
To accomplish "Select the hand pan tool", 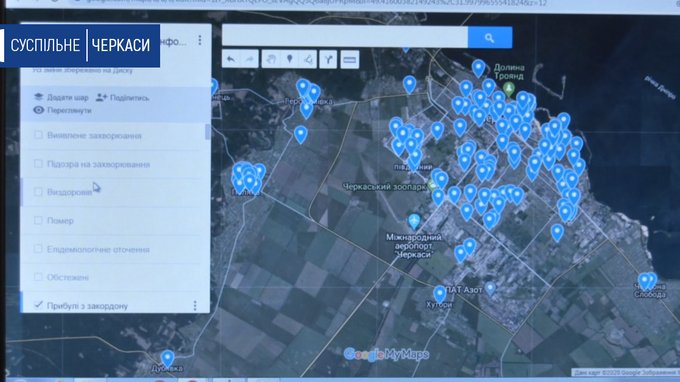I will coord(271,59).
